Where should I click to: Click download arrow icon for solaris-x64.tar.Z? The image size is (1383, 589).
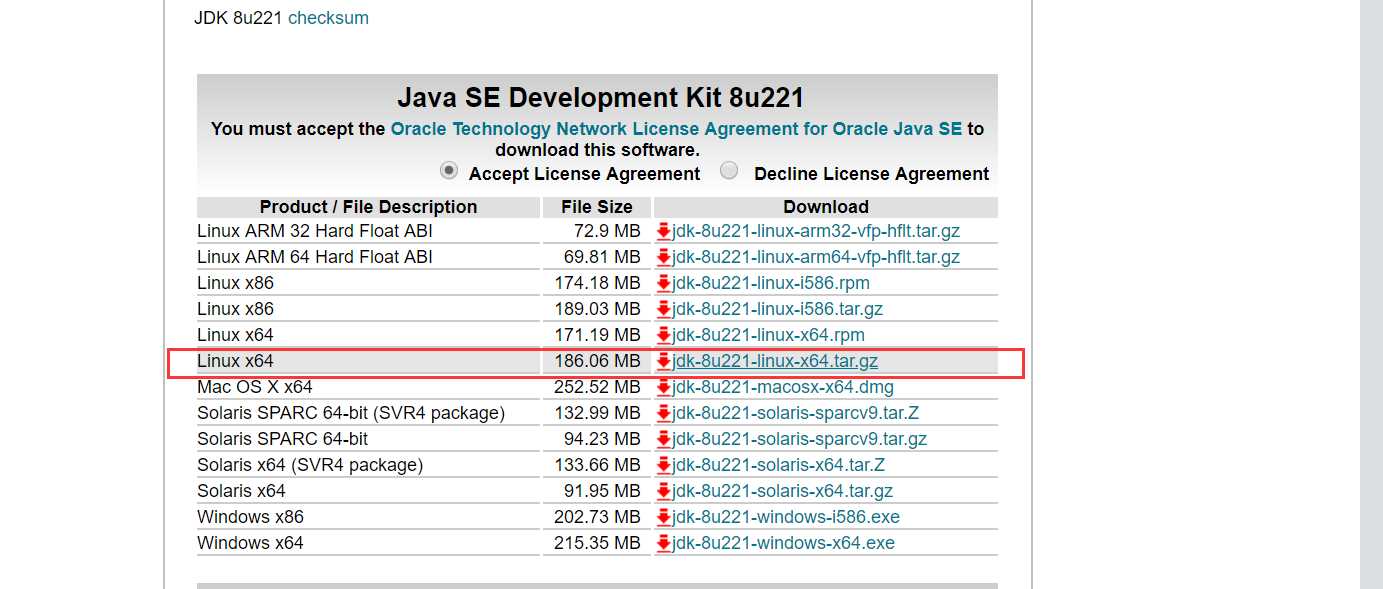(664, 466)
